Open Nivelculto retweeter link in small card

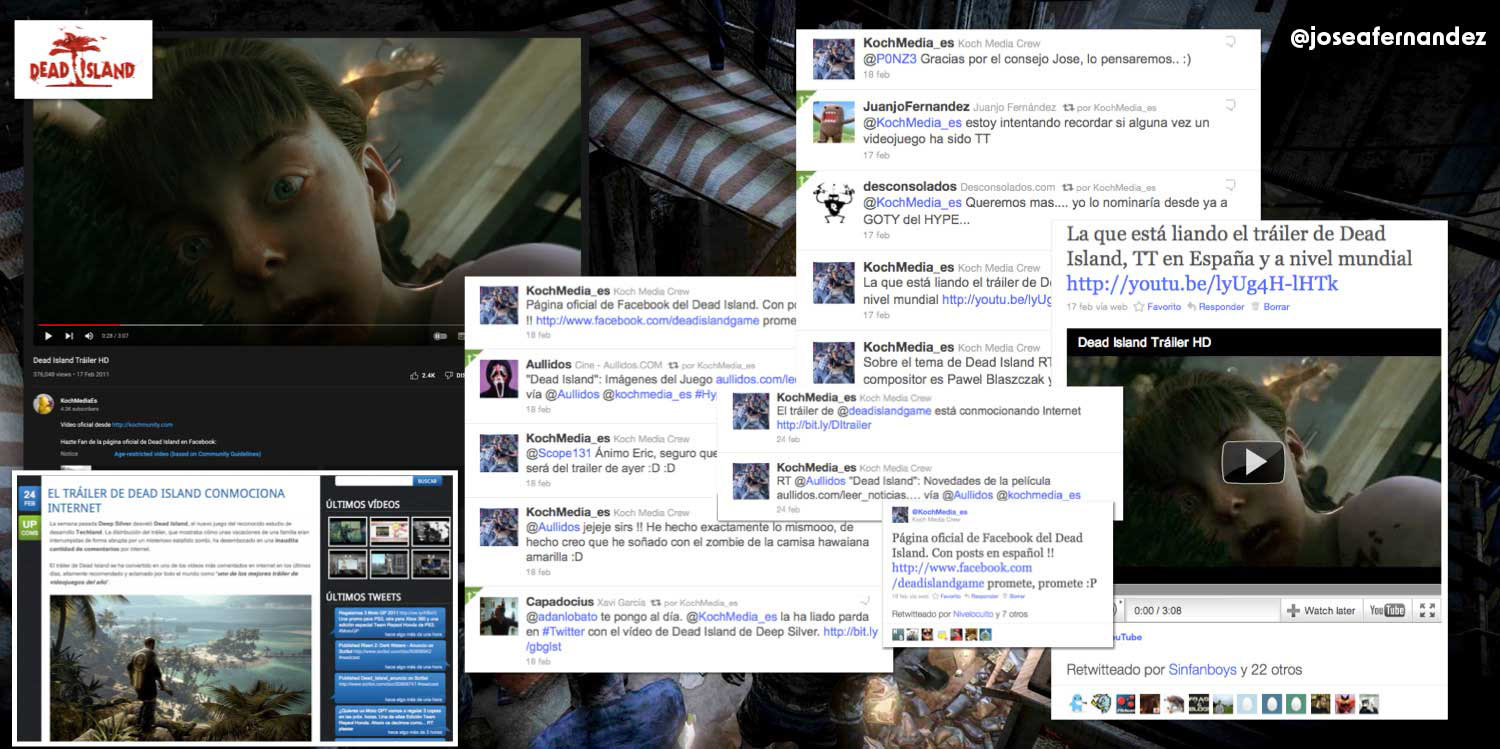coord(971,614)
